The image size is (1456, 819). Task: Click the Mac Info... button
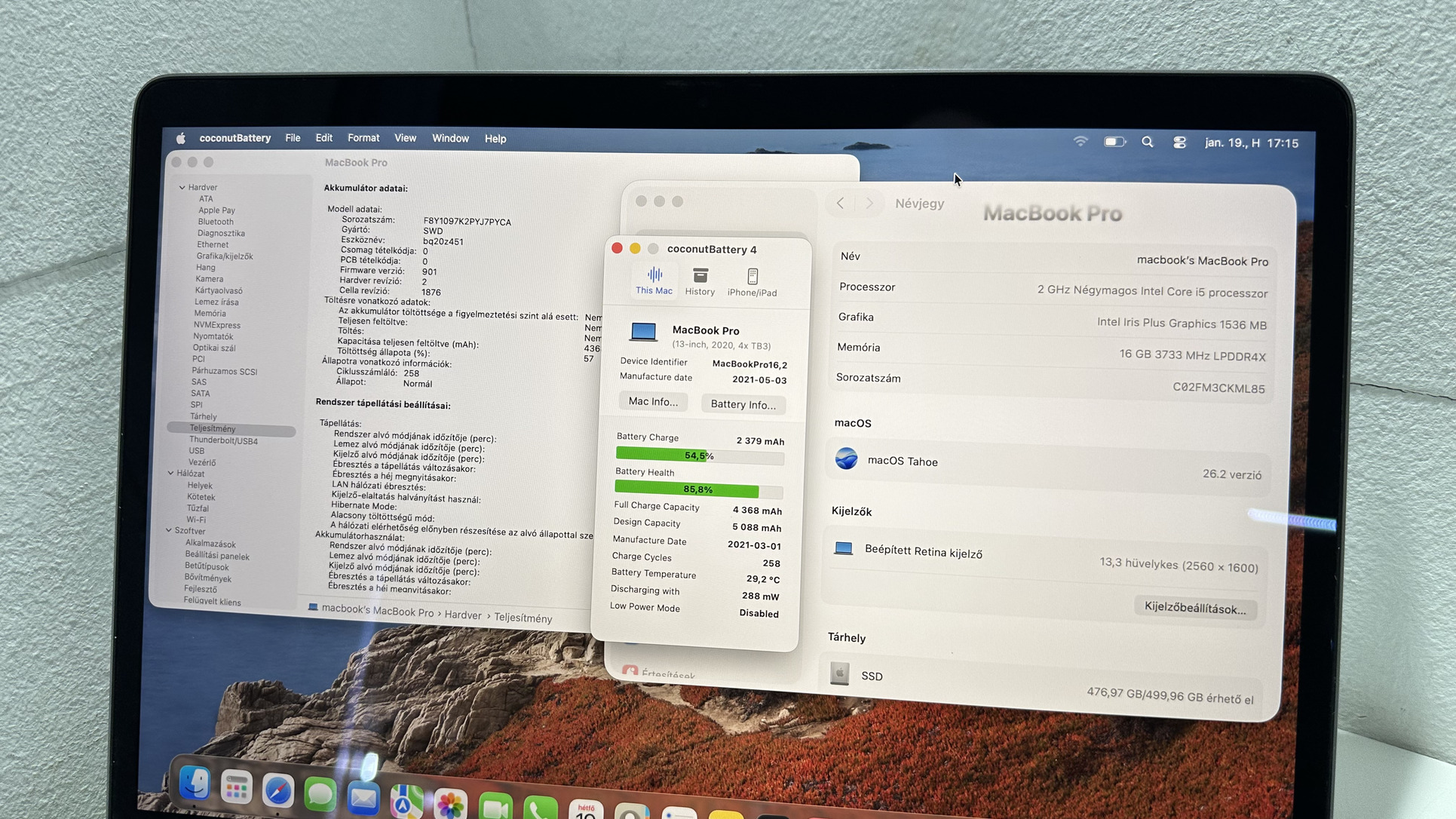(653, 402)
